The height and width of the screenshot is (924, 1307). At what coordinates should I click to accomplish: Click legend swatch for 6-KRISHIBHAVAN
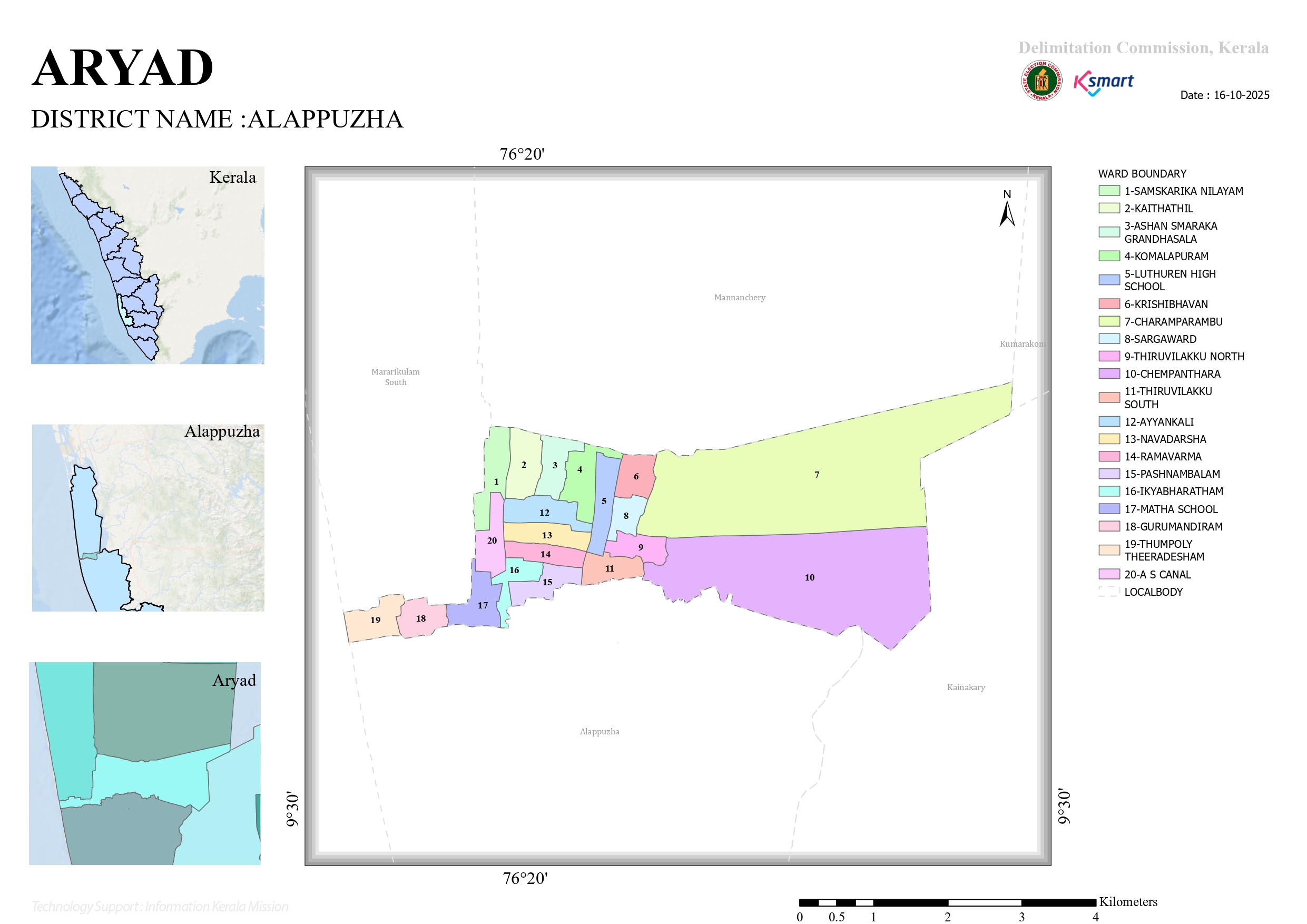[1109, 304]
